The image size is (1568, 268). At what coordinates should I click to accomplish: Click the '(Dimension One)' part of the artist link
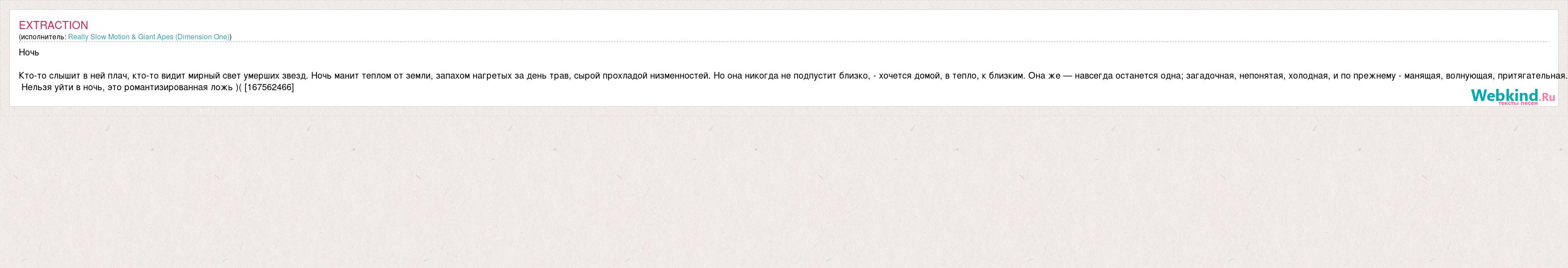click(x=202, y=37)
